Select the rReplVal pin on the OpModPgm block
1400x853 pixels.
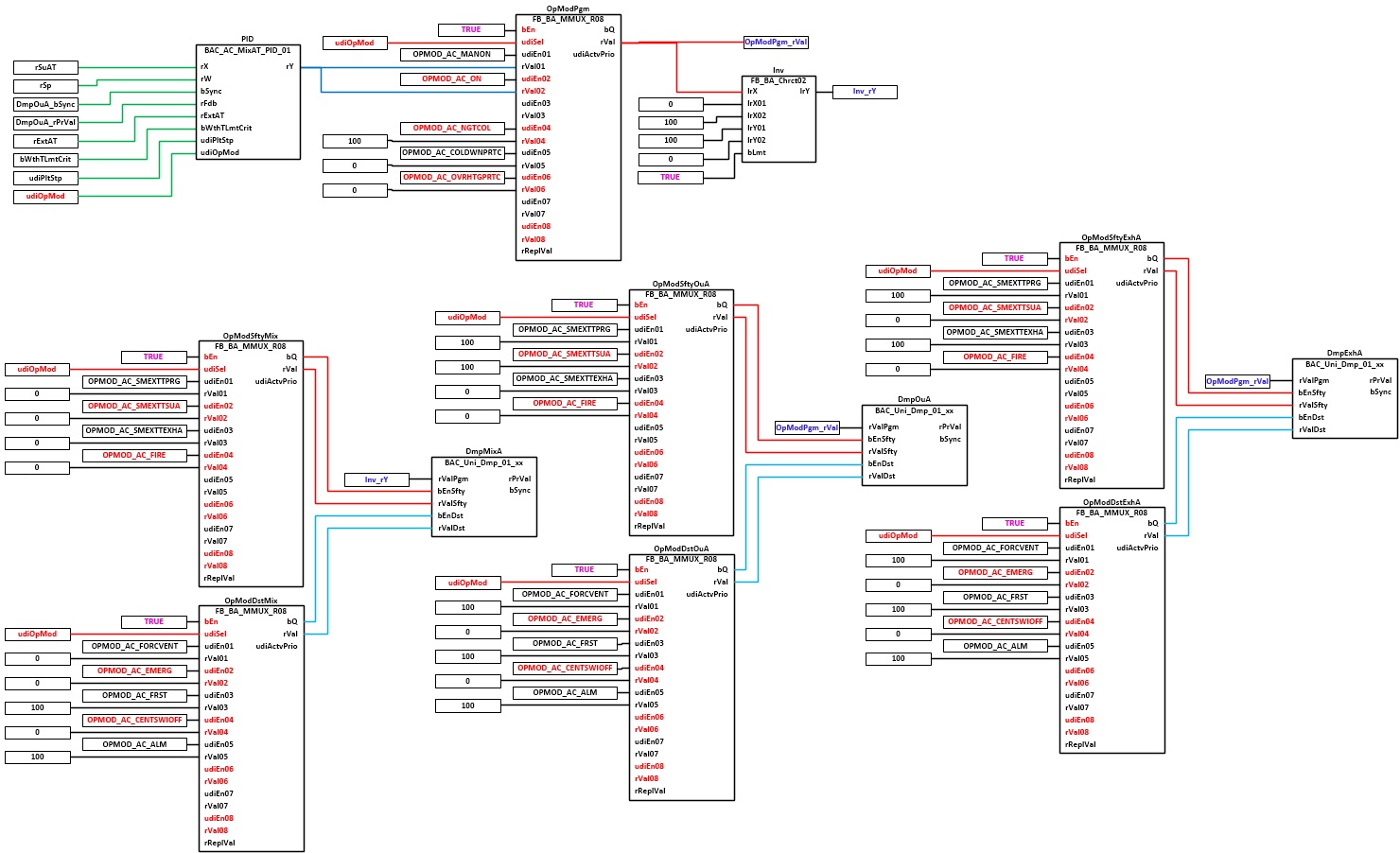tap(537, 251)
